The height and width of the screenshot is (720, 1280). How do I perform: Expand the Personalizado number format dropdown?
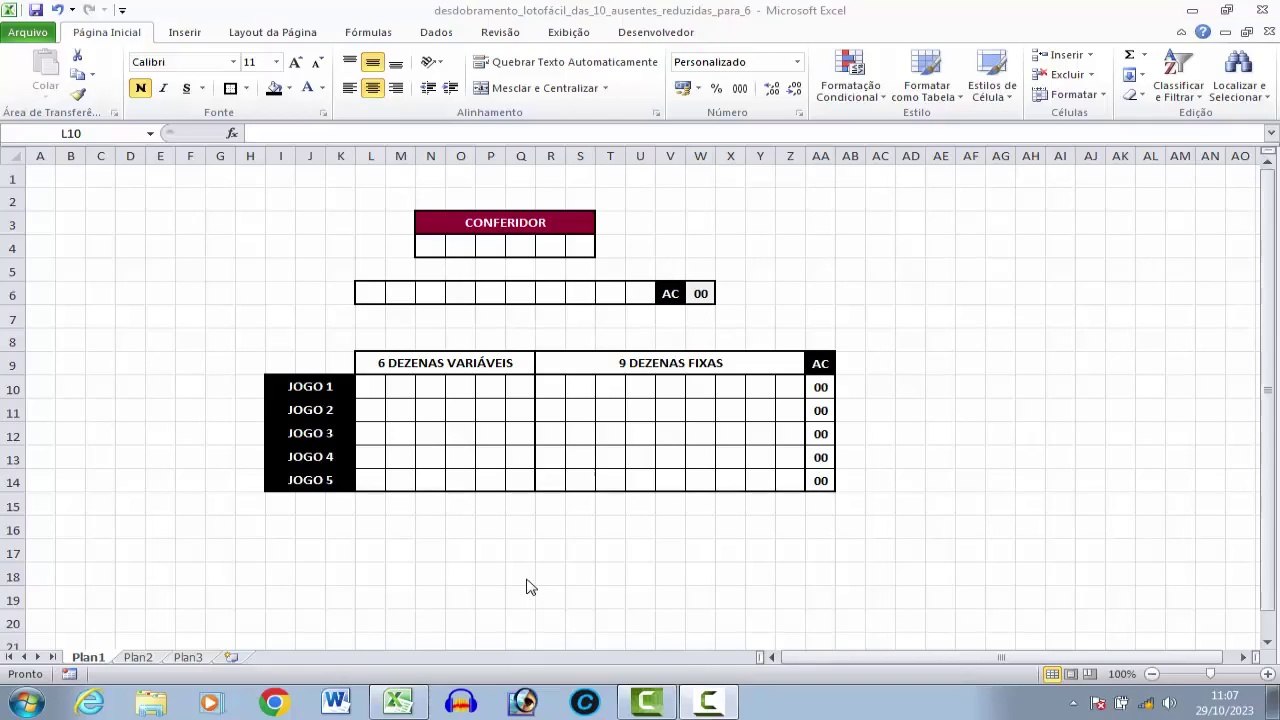pos(797,62)
